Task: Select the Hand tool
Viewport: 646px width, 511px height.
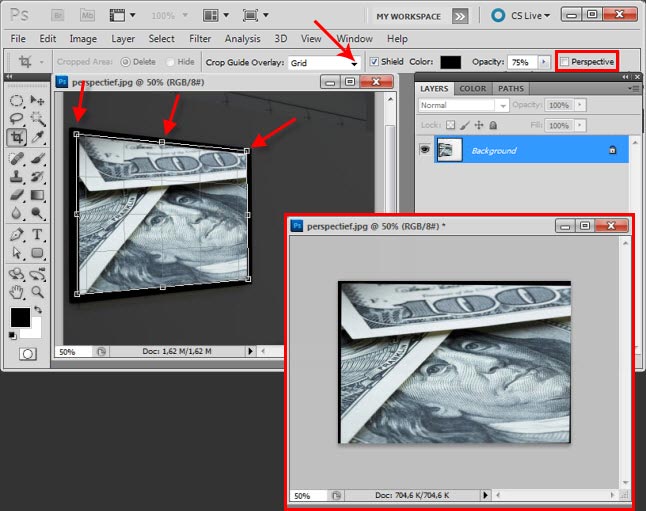Action: coord(16,292)
